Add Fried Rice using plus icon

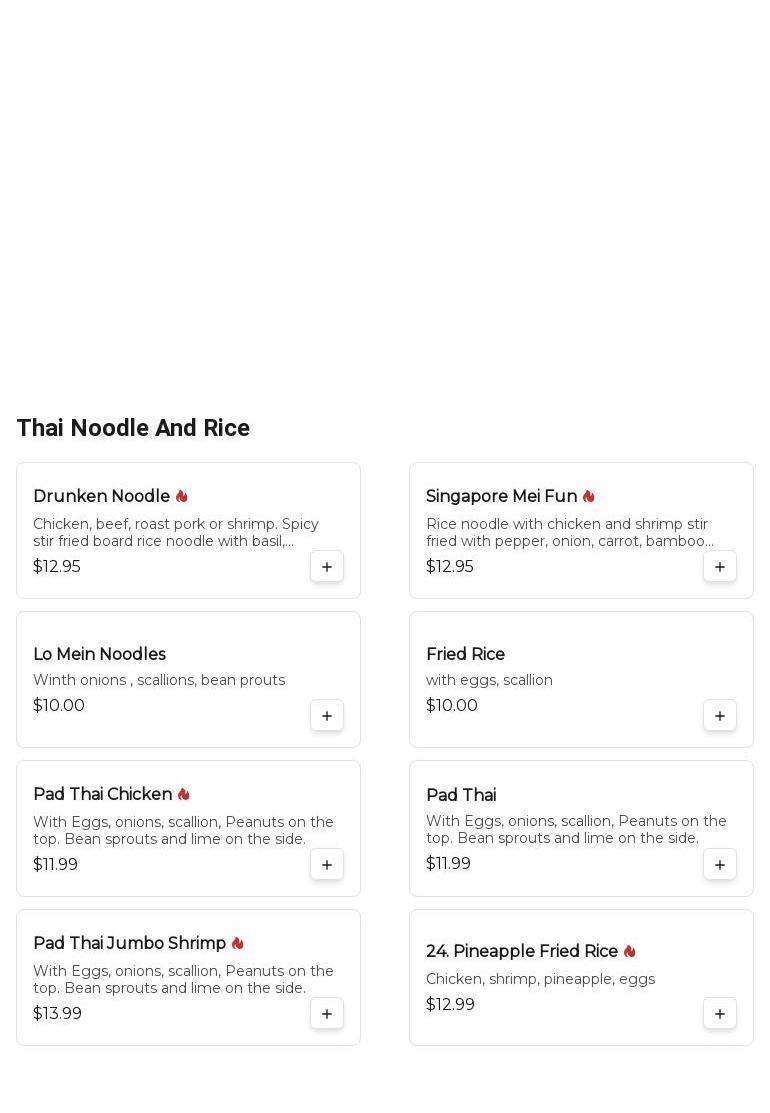(720, 716)
